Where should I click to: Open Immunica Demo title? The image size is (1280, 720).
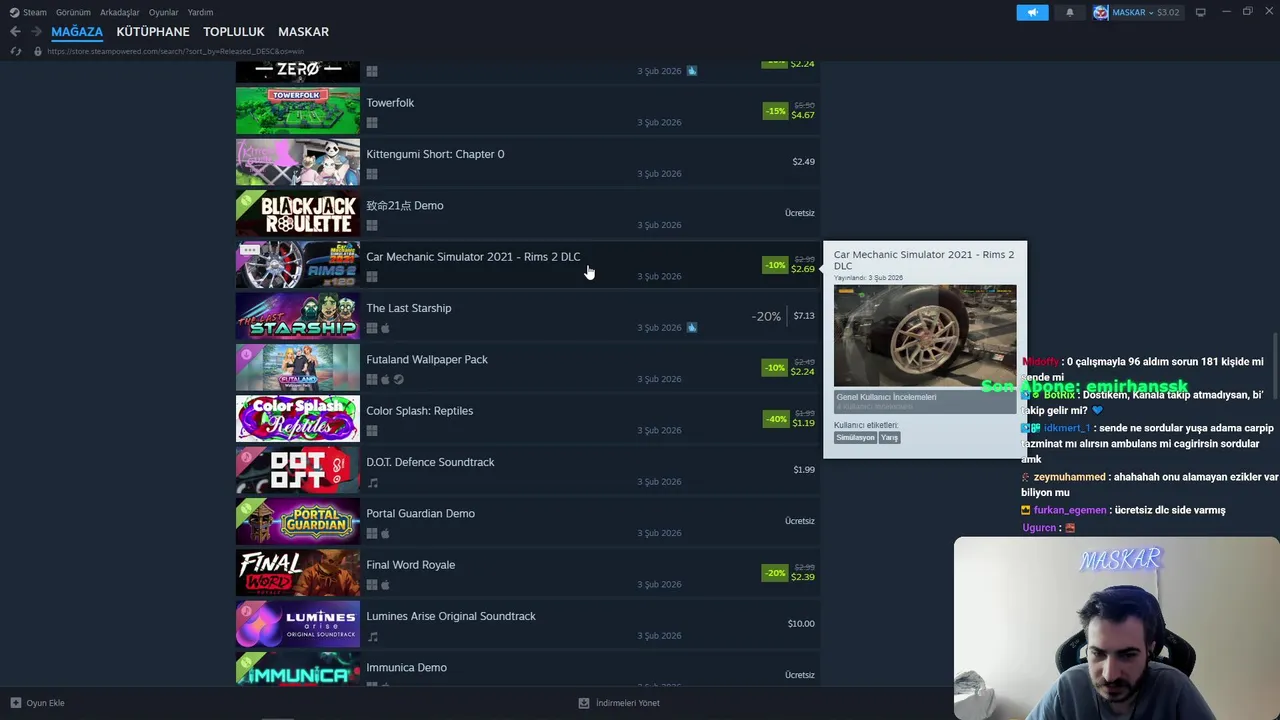click(406, 667)
